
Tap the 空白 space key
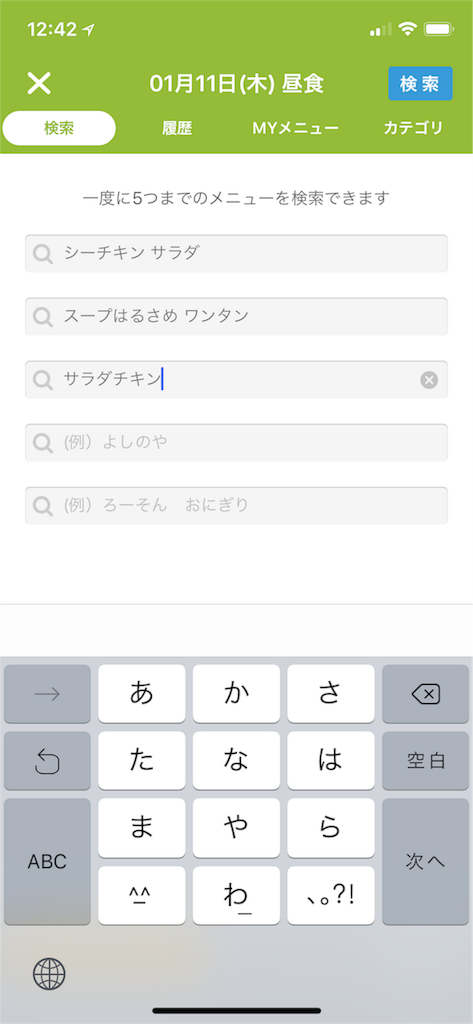click(426, 761)
